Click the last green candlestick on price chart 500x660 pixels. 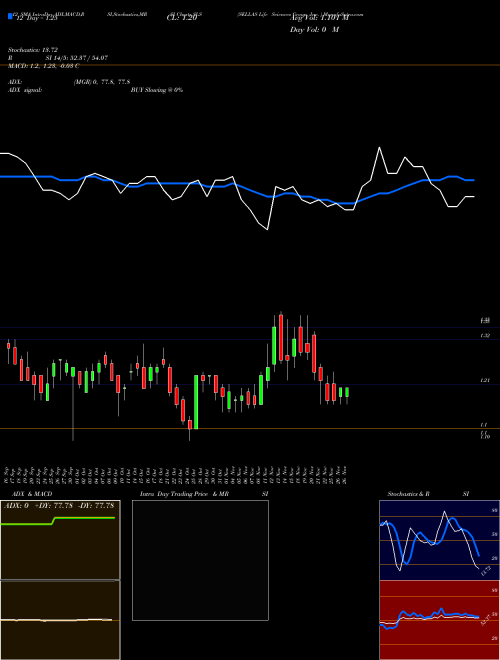347,392
